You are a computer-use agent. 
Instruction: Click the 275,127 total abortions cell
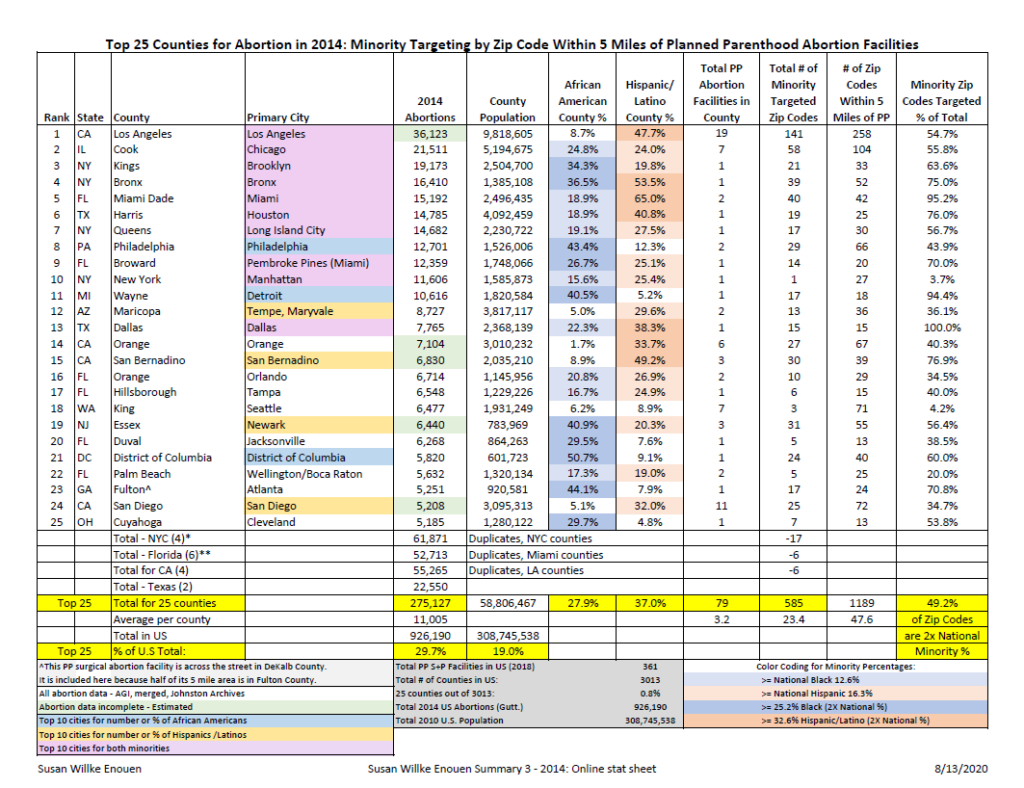(430, 603)
